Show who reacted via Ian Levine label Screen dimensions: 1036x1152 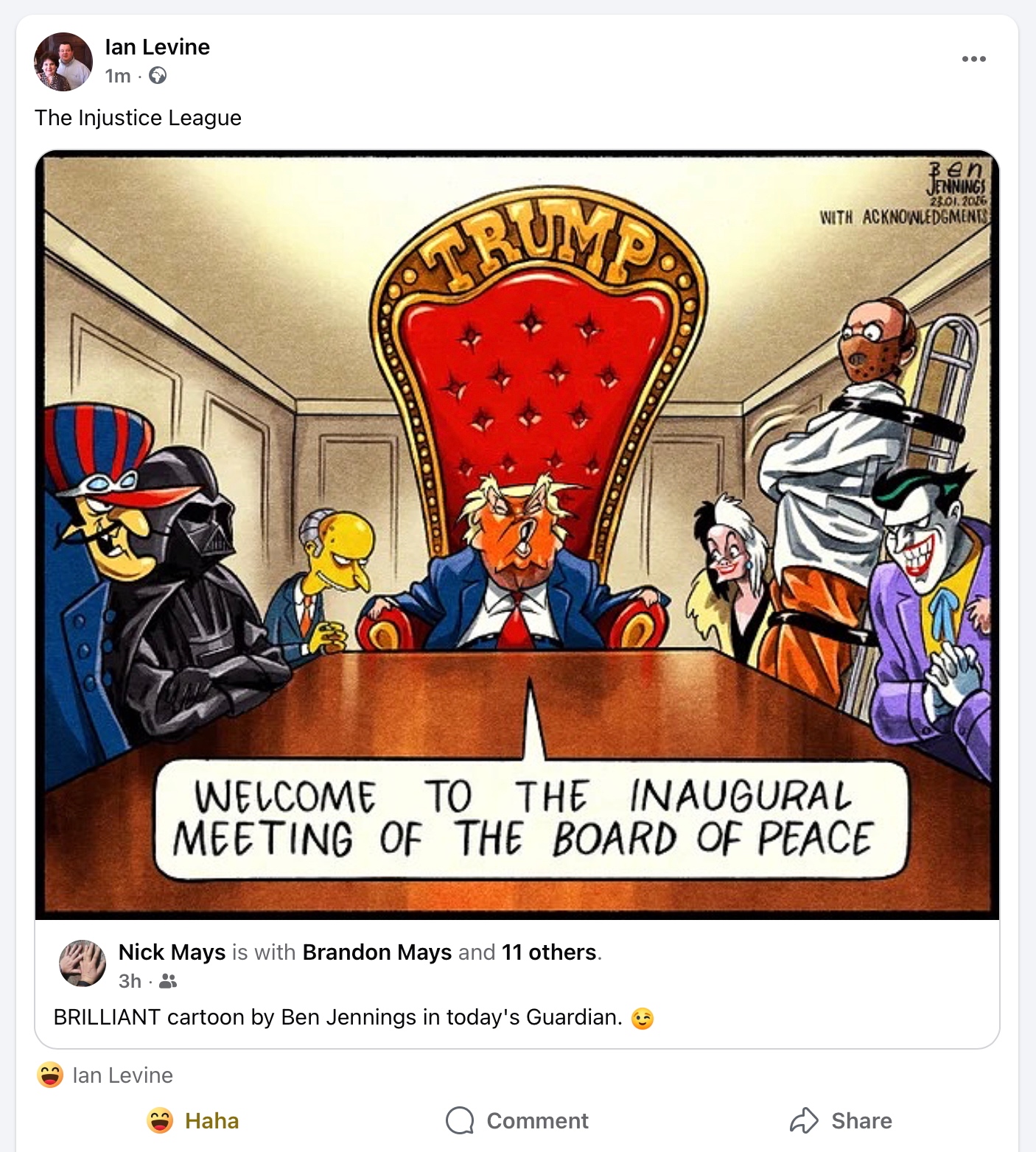pyautogui.click(x=122, y=1075)
